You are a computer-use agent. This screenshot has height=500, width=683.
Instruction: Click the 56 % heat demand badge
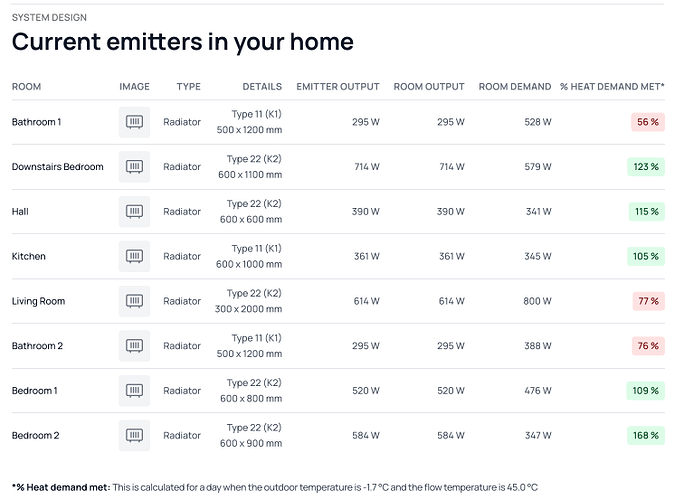point(647,122)
